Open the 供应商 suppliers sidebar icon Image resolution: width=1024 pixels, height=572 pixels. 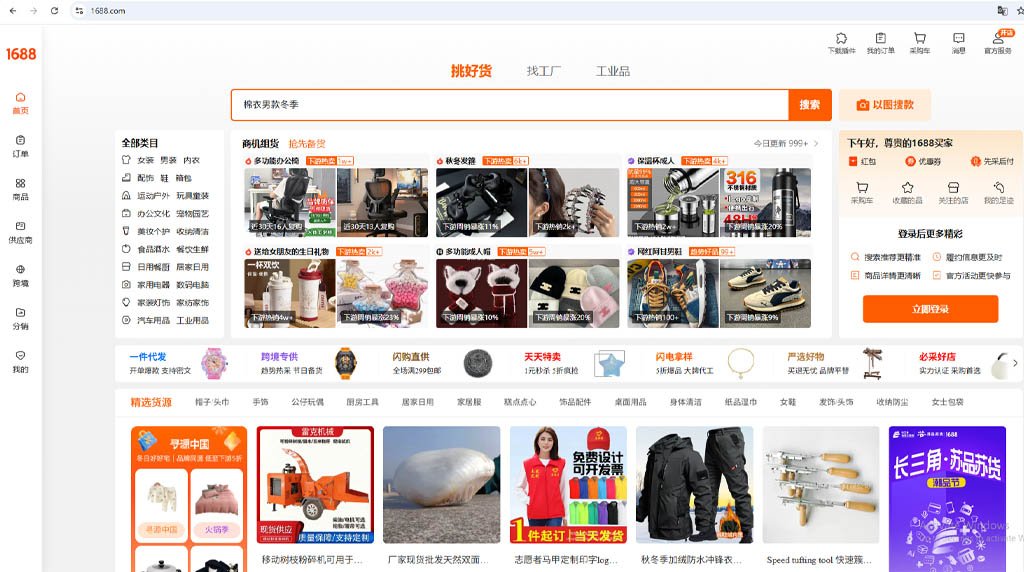pyautogui.click(x=20, y=232)
